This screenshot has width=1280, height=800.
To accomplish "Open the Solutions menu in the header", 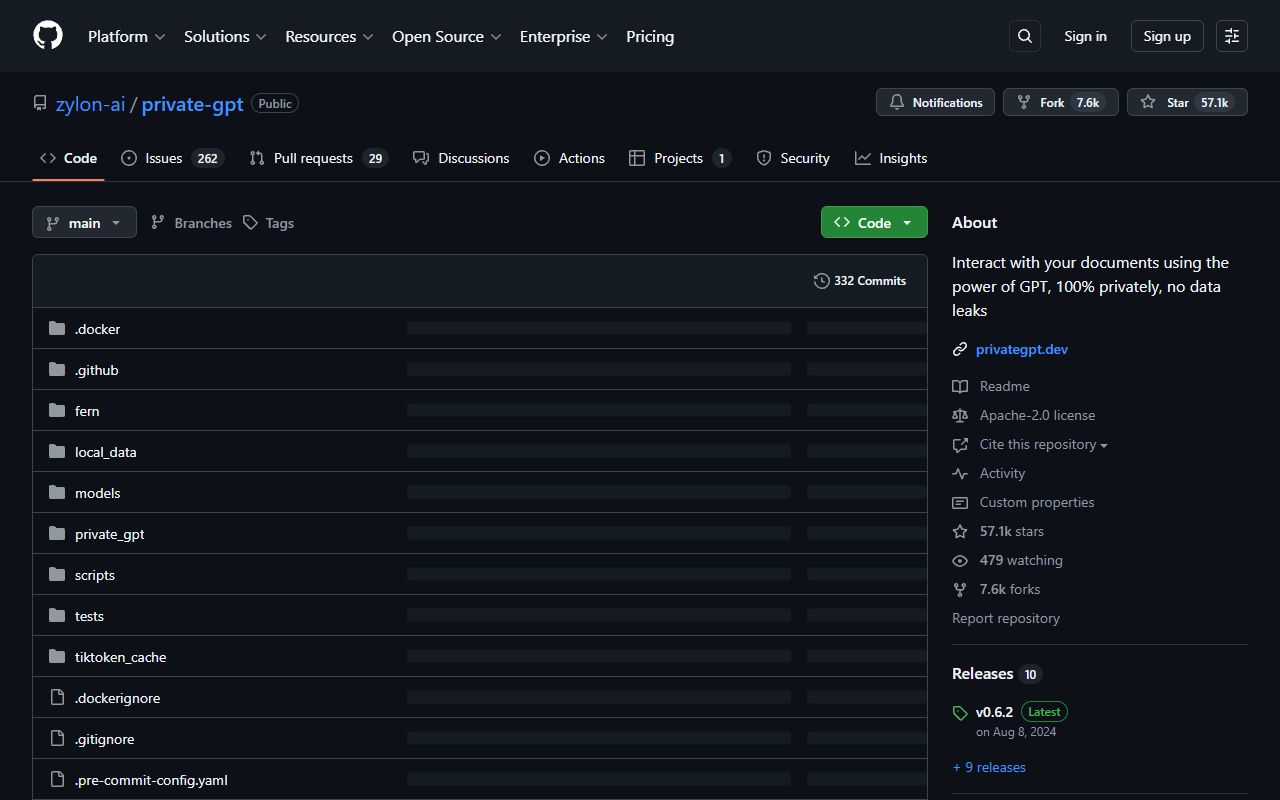I will [x=217, y=36].
